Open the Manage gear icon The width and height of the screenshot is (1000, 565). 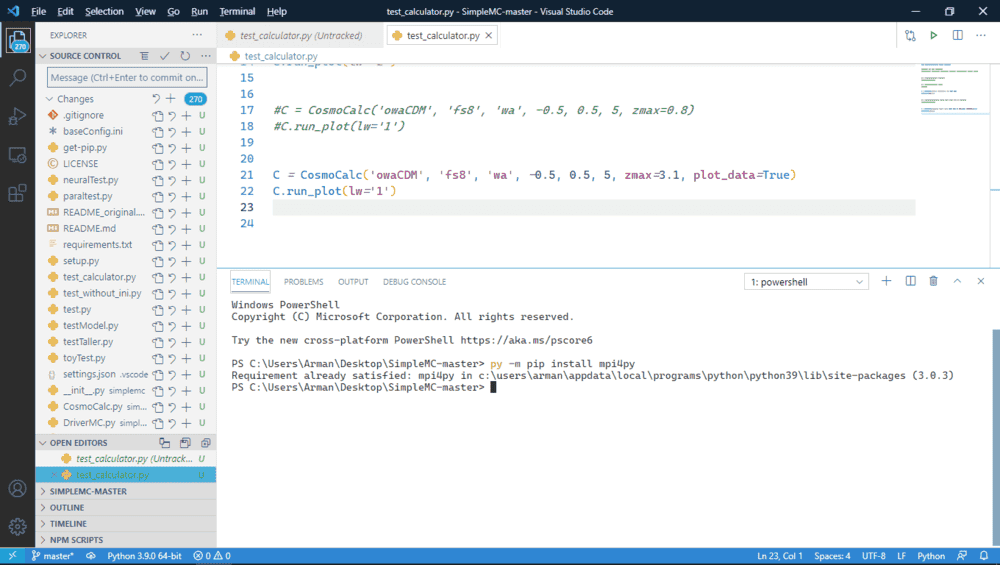click(18, 526)
